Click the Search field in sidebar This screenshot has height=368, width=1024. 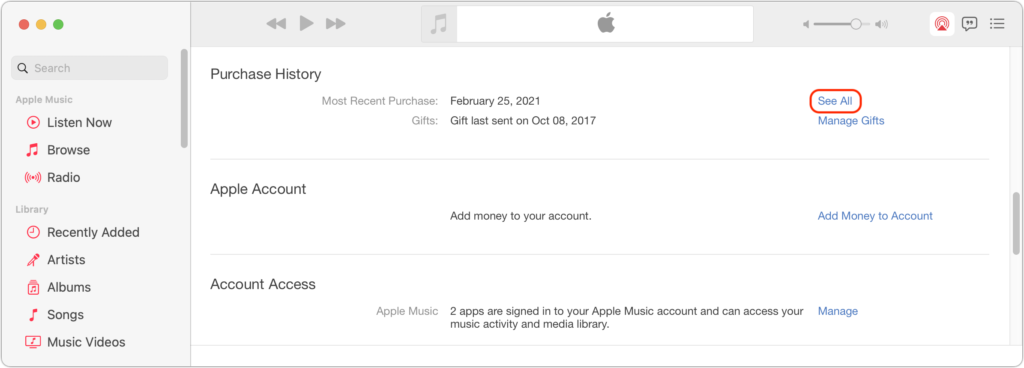89,68
